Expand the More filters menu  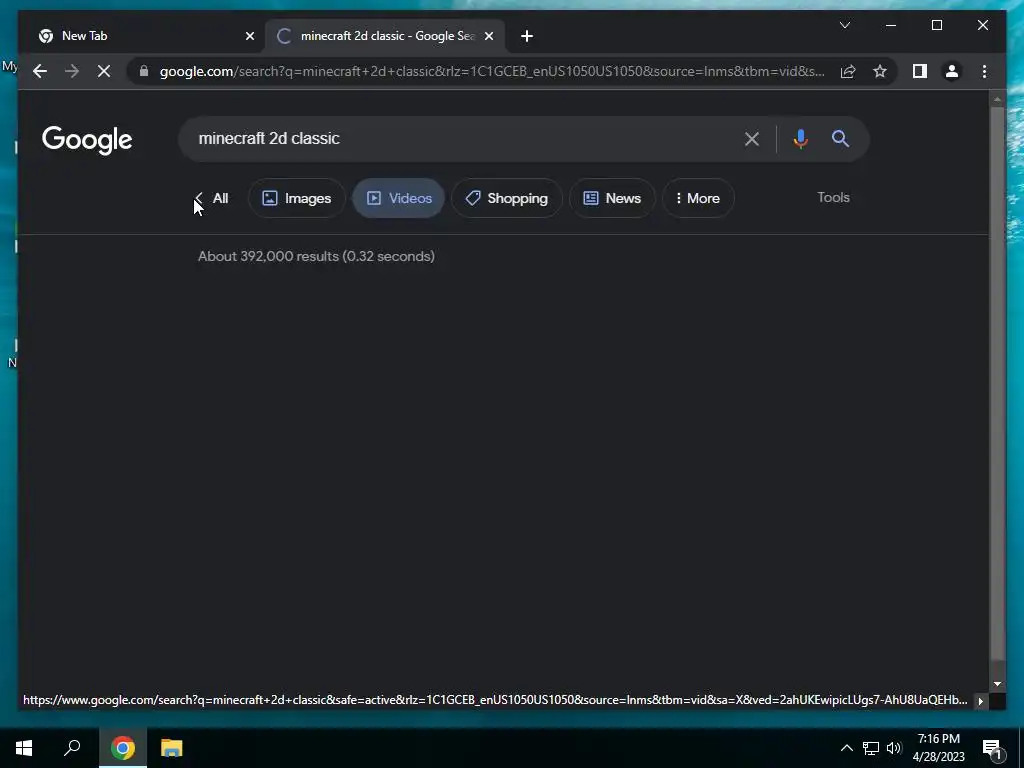[698, 198]
